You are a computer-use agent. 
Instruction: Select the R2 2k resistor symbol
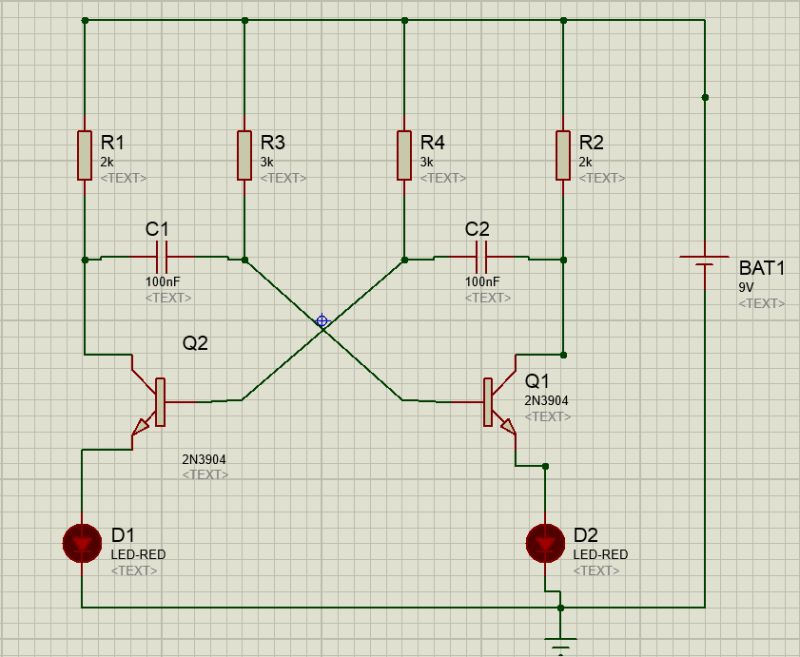point(563,153)
